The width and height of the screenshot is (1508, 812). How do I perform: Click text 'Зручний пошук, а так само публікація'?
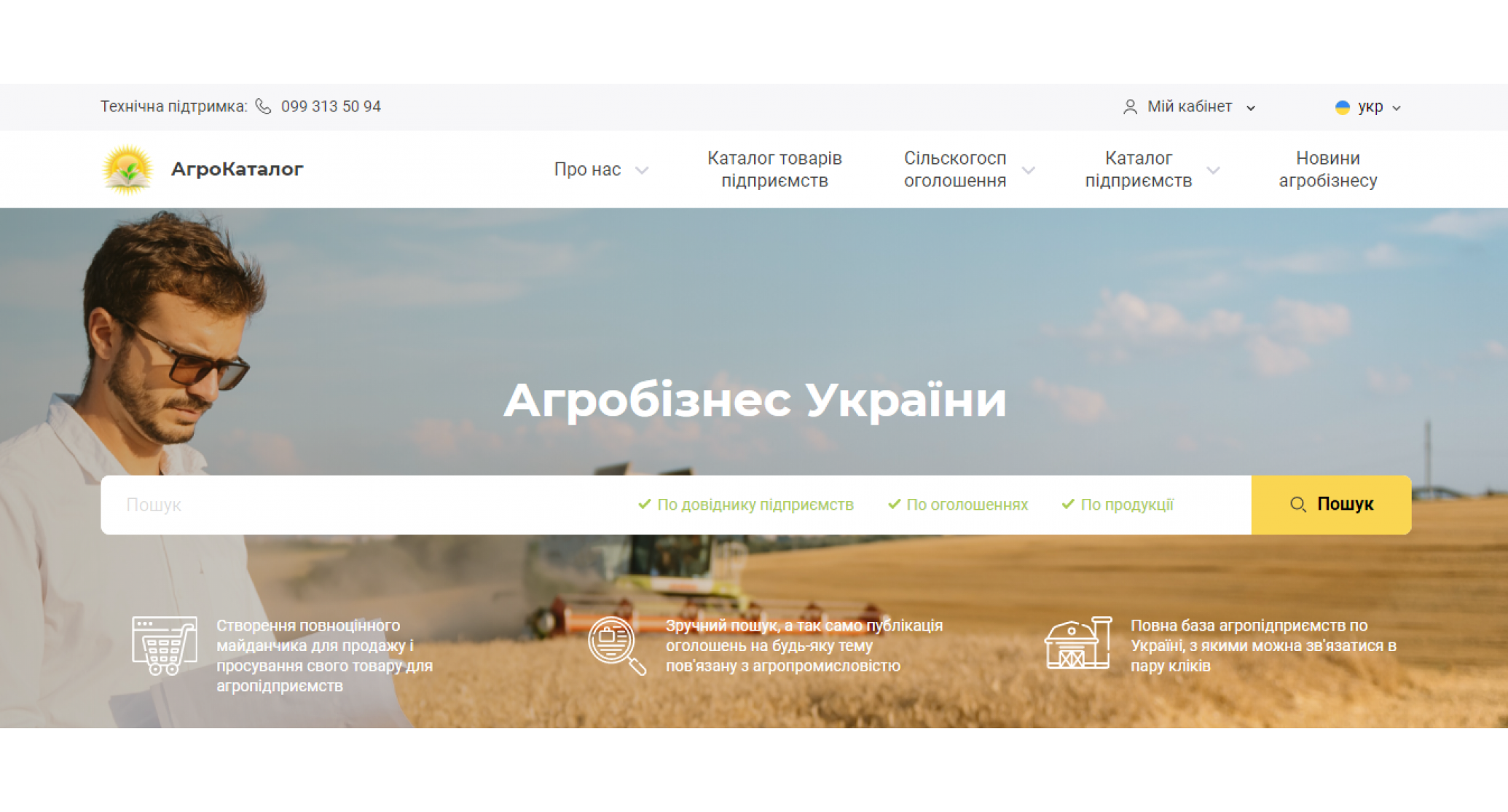click(x=804, y=626)
